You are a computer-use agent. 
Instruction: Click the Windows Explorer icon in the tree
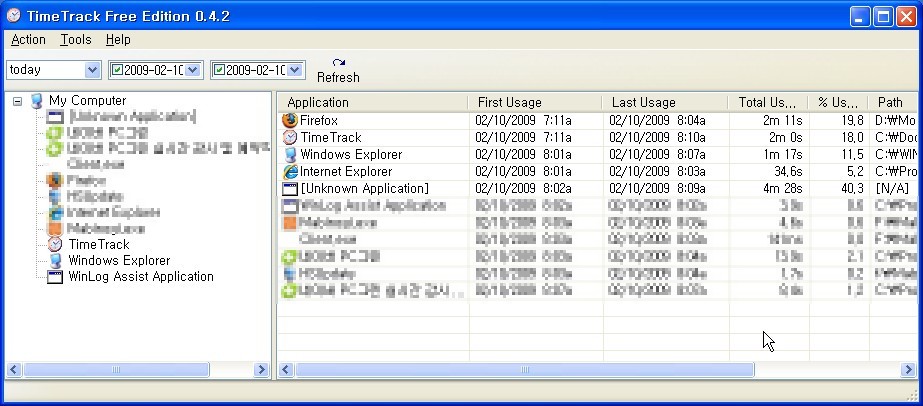tap(55, 261)
